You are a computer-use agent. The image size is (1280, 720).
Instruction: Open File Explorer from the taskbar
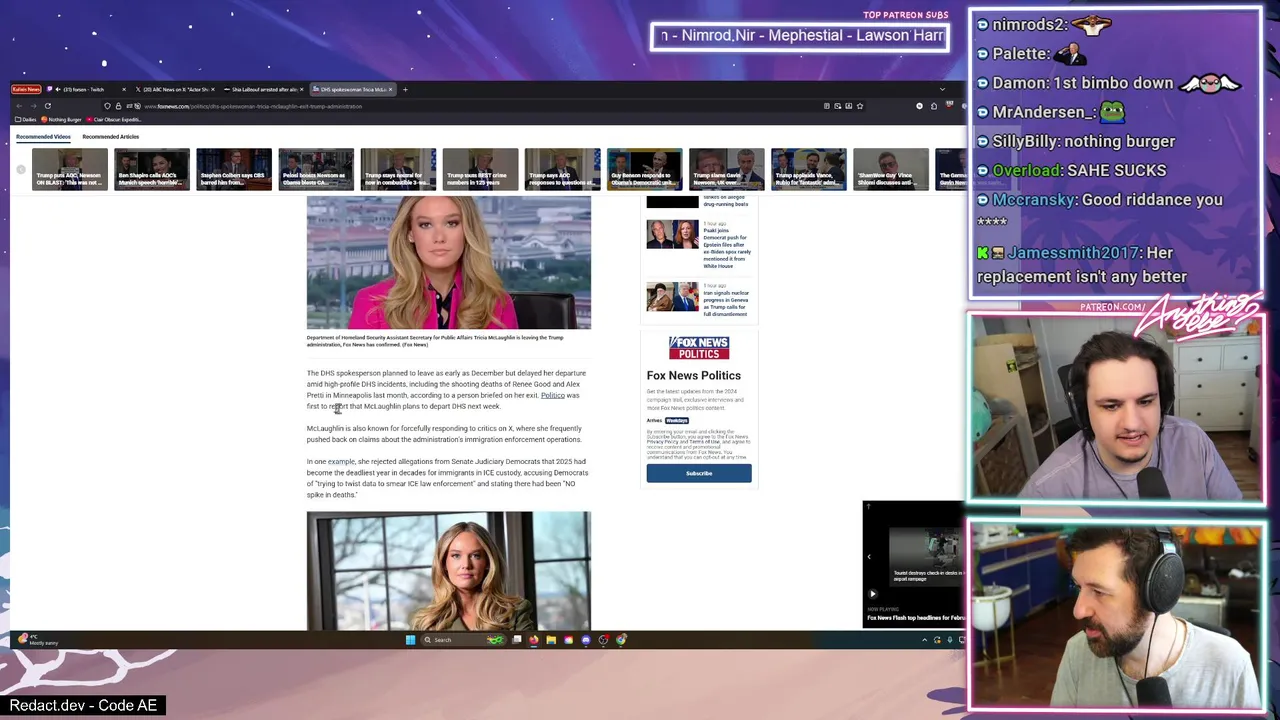551,640
